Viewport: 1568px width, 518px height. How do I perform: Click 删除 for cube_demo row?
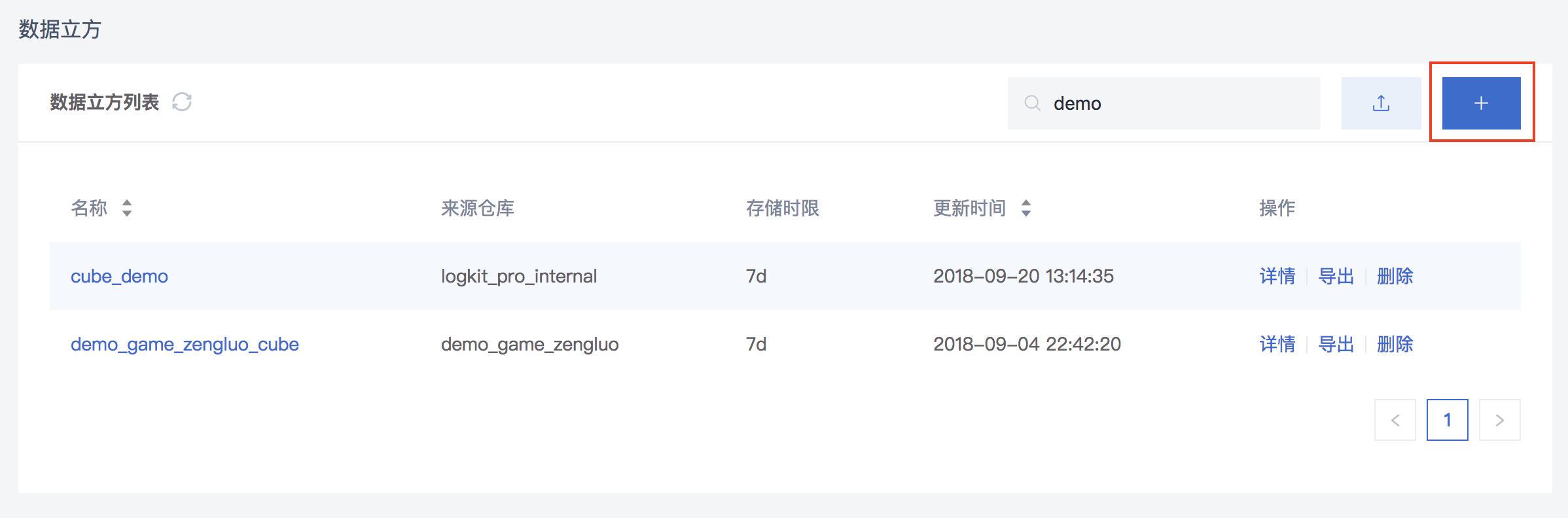(1395, 276)
